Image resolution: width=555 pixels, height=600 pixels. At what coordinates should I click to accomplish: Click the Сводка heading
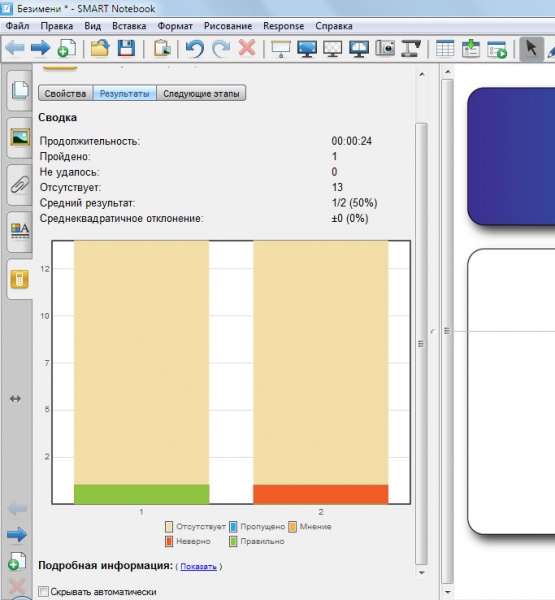pos(57,117)
